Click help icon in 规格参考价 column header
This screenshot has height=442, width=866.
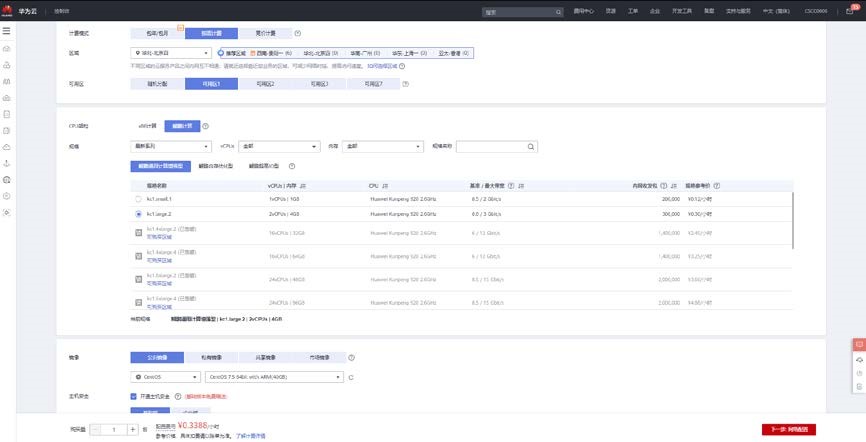coord(717,186)
